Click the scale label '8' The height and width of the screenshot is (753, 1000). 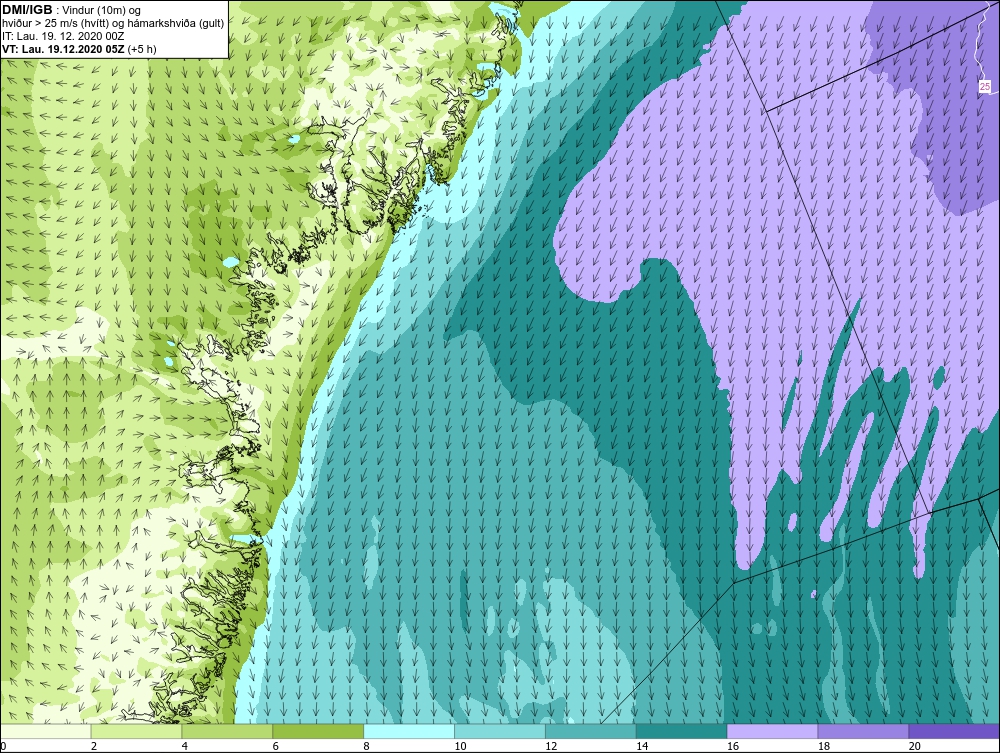[x=367, y=746]
